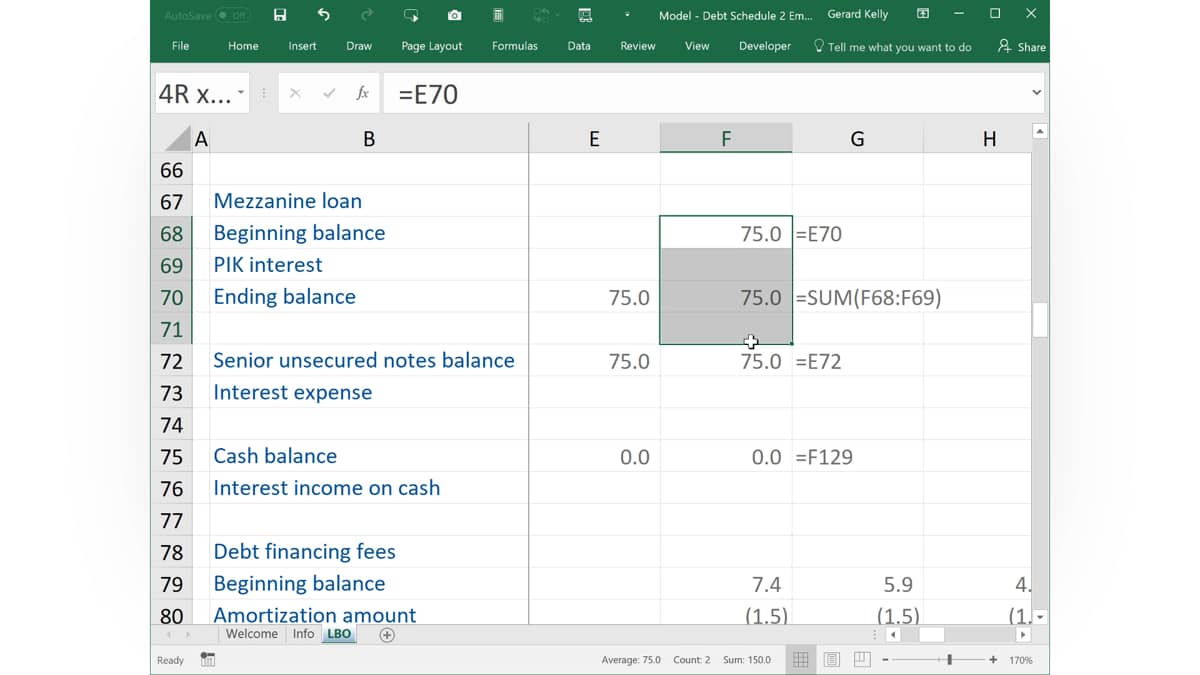Screen dimensions: 1200x675
Task: Click the zoom slider handle
Action: (x=950, y=659)
